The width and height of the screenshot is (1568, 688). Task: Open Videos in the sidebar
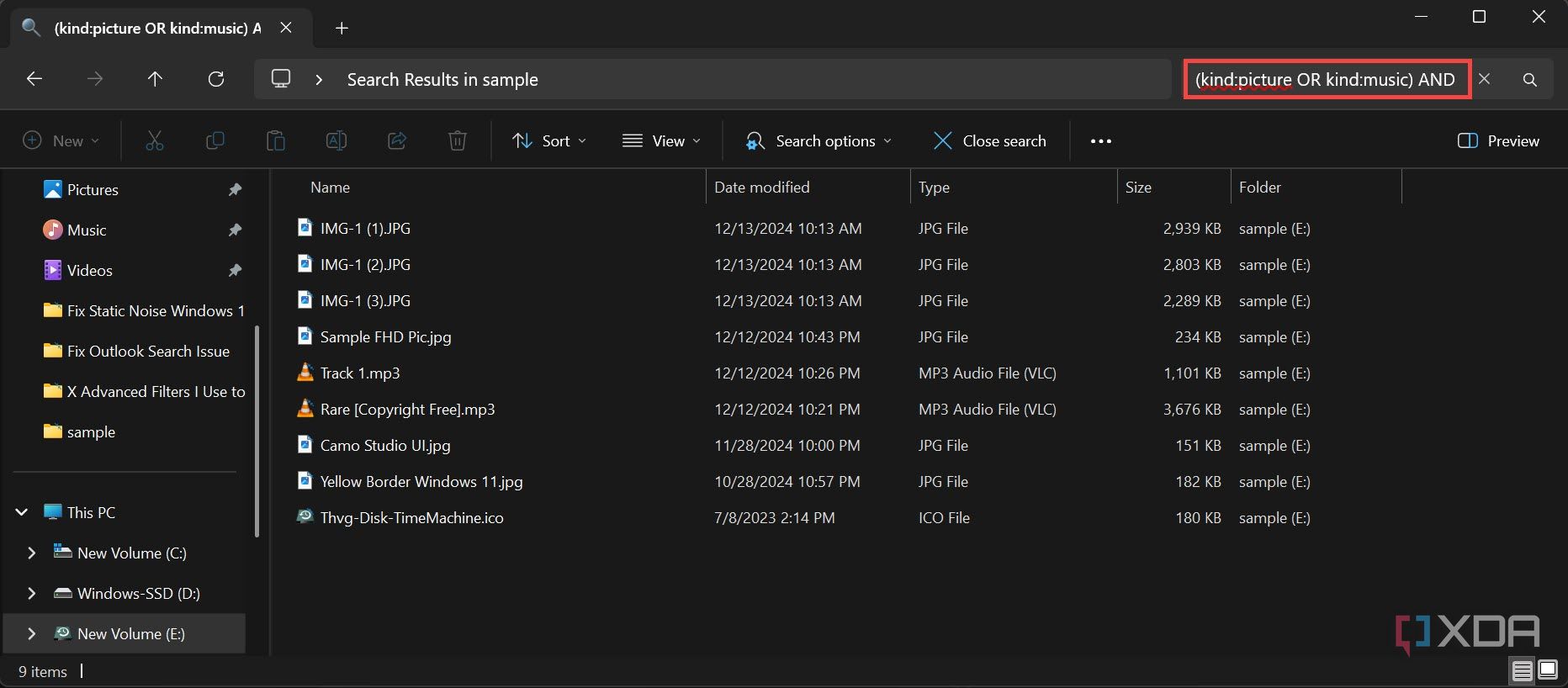coord(89,270)
